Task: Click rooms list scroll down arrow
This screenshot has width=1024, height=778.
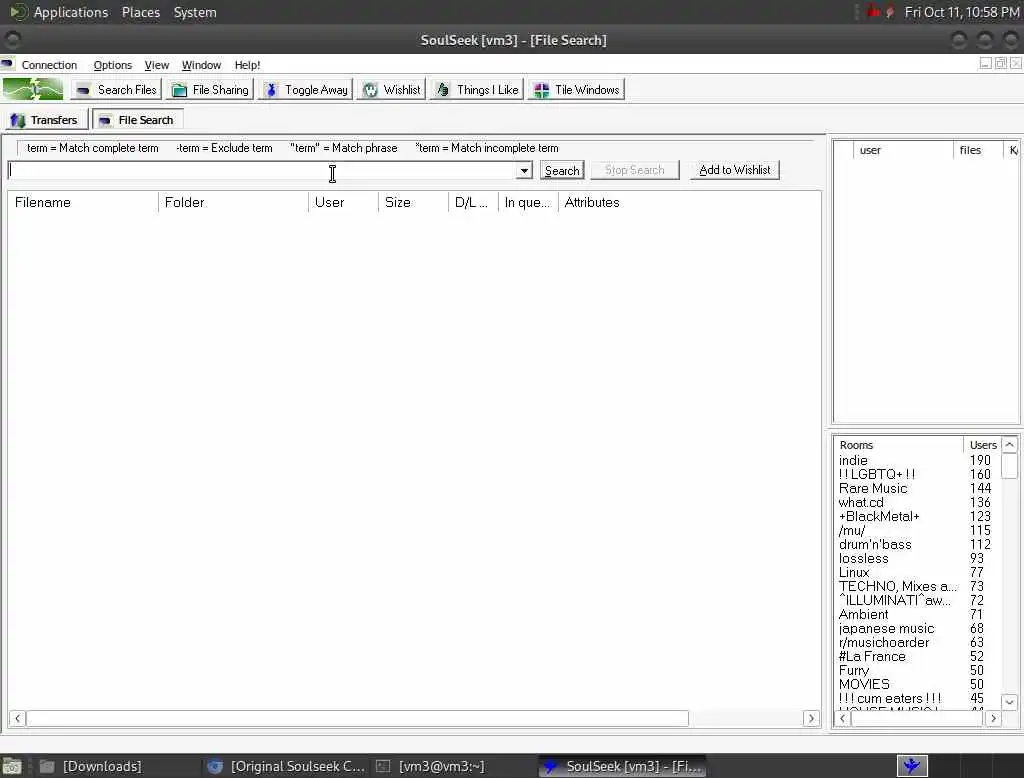Action: tap(1010, 702)
